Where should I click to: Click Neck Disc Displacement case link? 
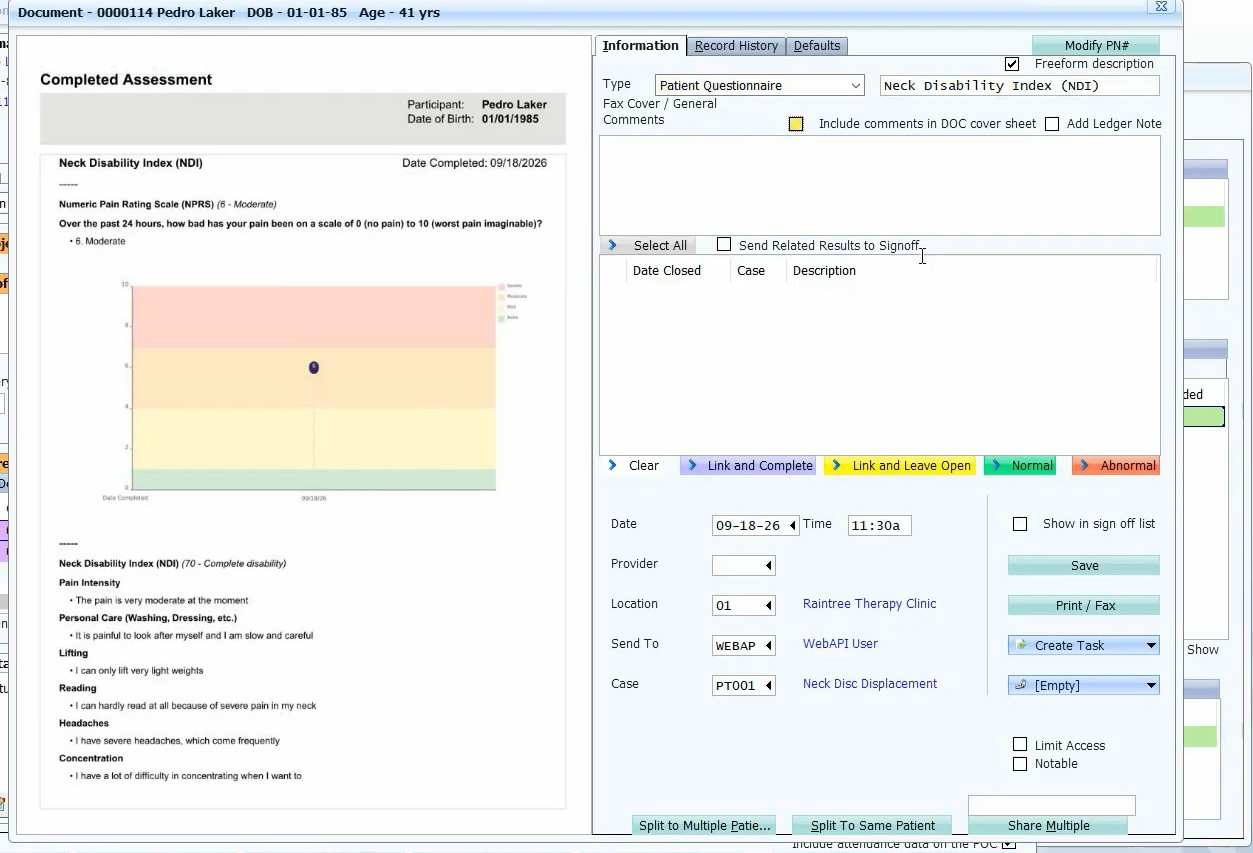click(869, 684)
